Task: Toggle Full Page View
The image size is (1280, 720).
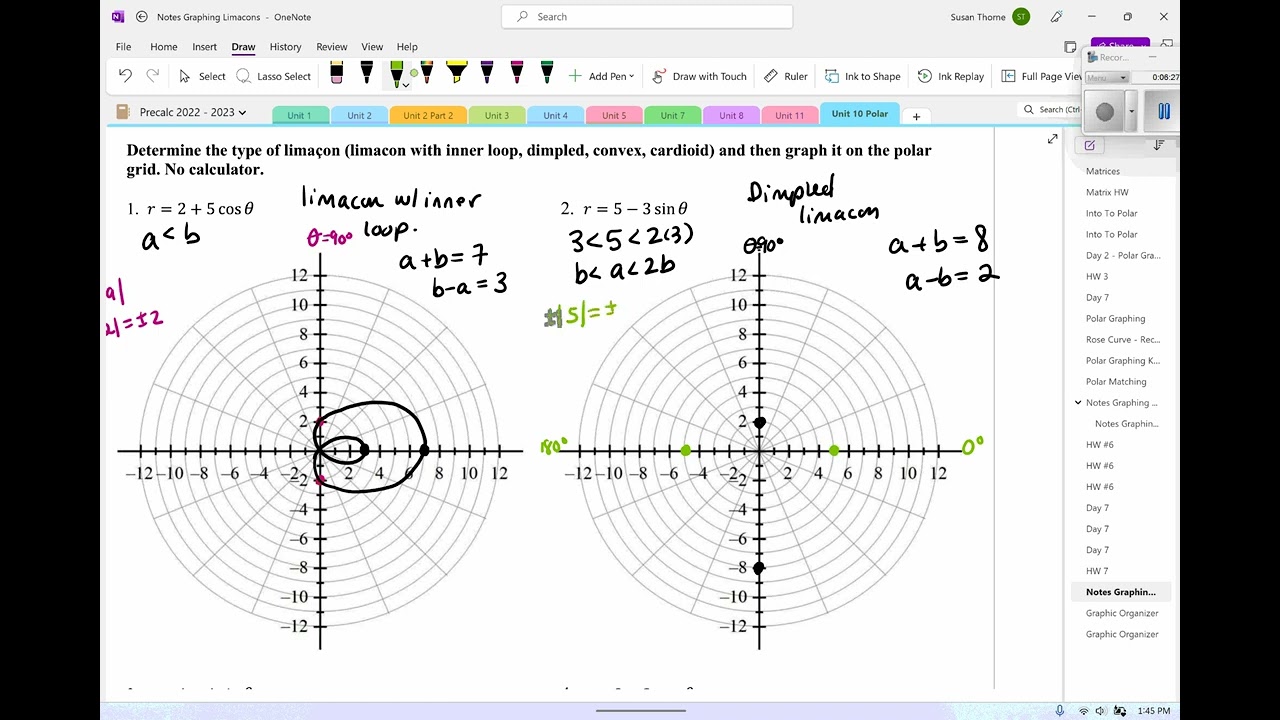Action: (x=1040, y=76)
